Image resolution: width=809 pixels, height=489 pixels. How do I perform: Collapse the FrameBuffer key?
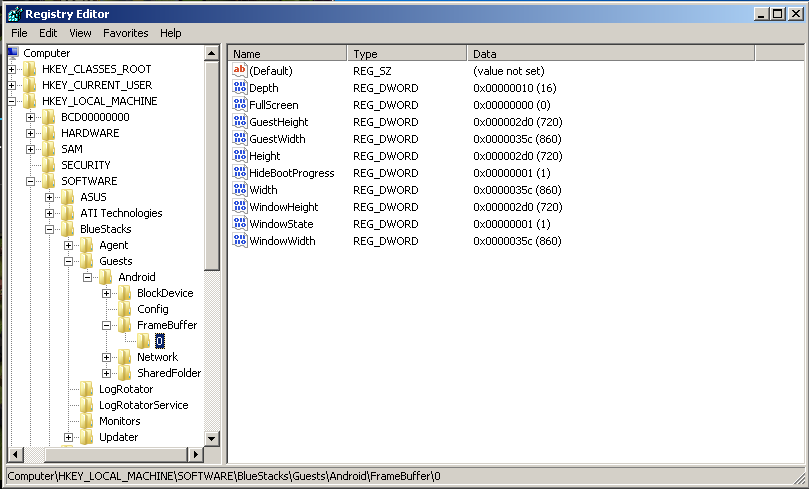106,325
